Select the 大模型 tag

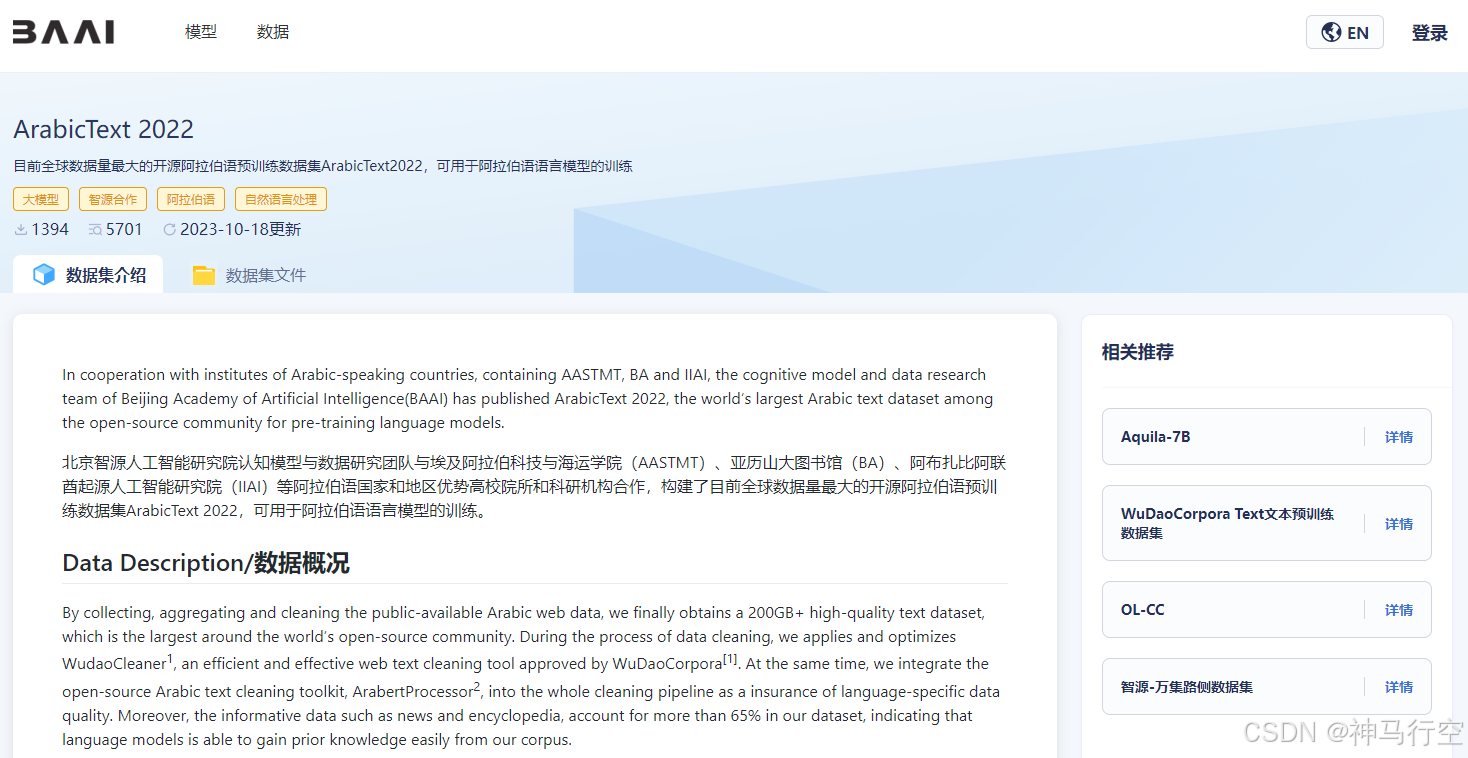[x=41, y=199]
